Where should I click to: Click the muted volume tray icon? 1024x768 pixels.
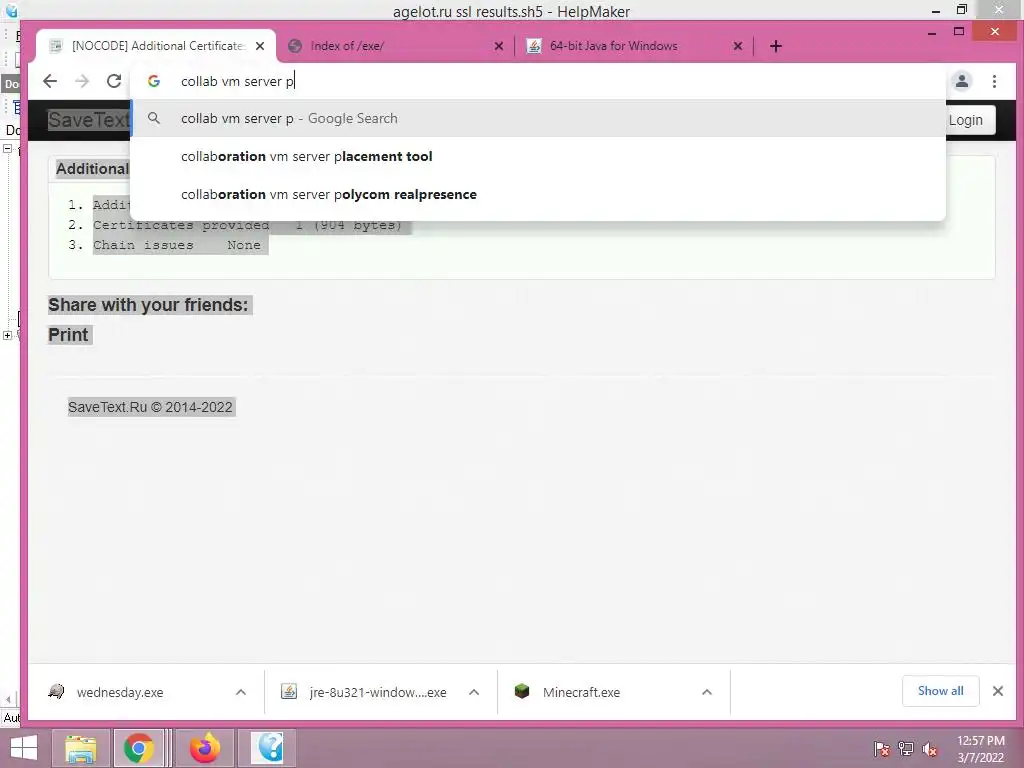click(x=930, y=749)
